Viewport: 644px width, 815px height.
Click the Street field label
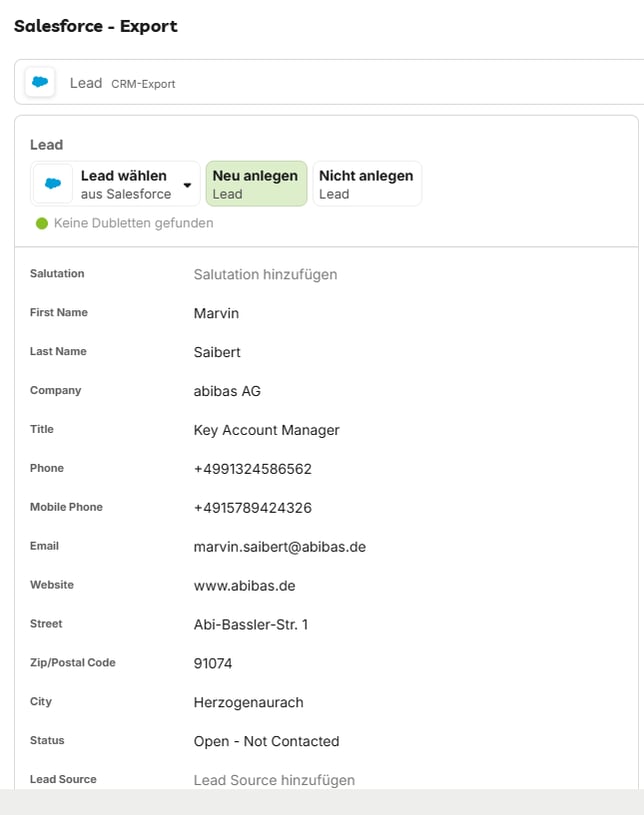pos(46,624)
